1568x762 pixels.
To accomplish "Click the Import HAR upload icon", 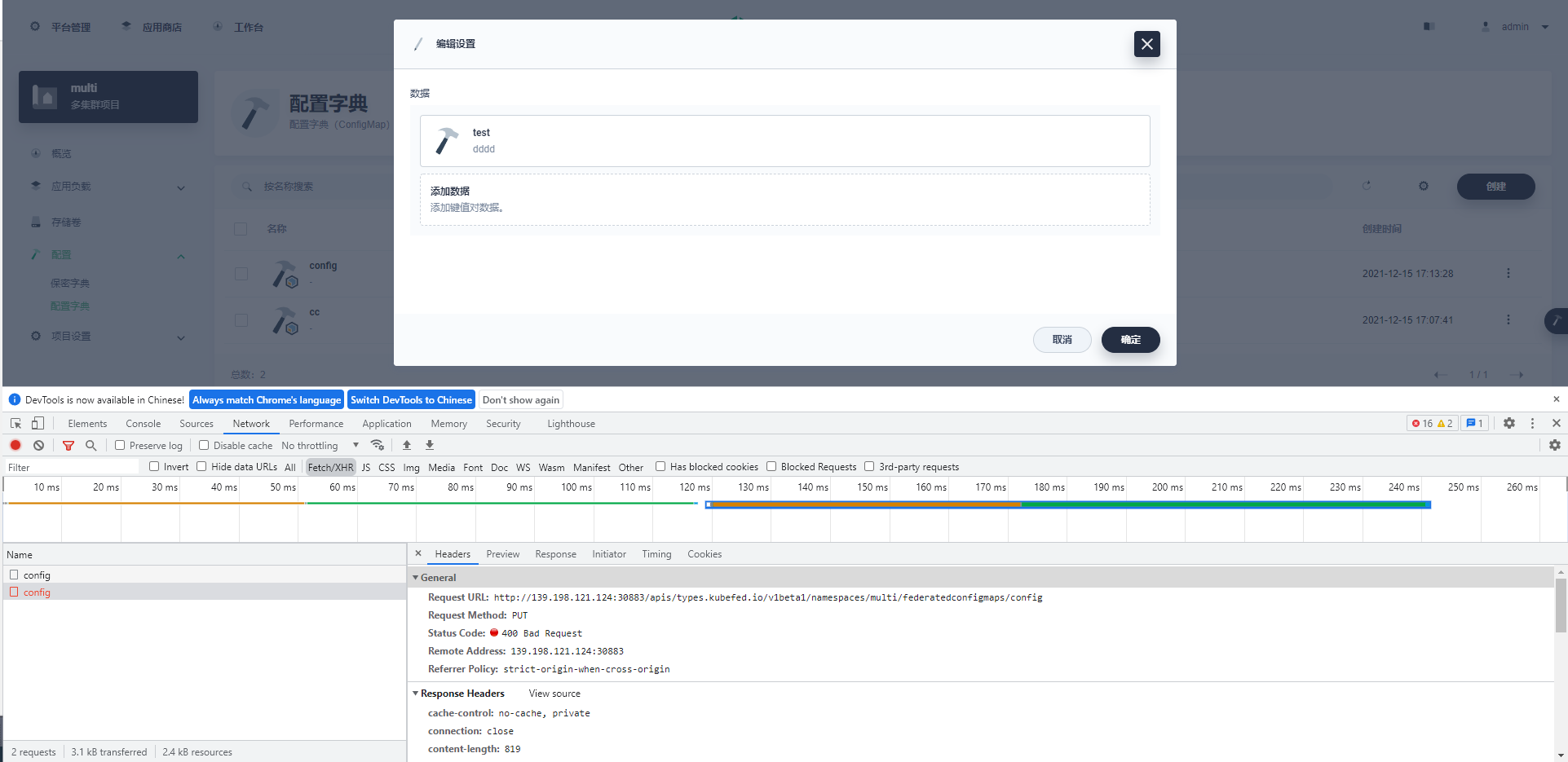I will [x=407, y=445].
